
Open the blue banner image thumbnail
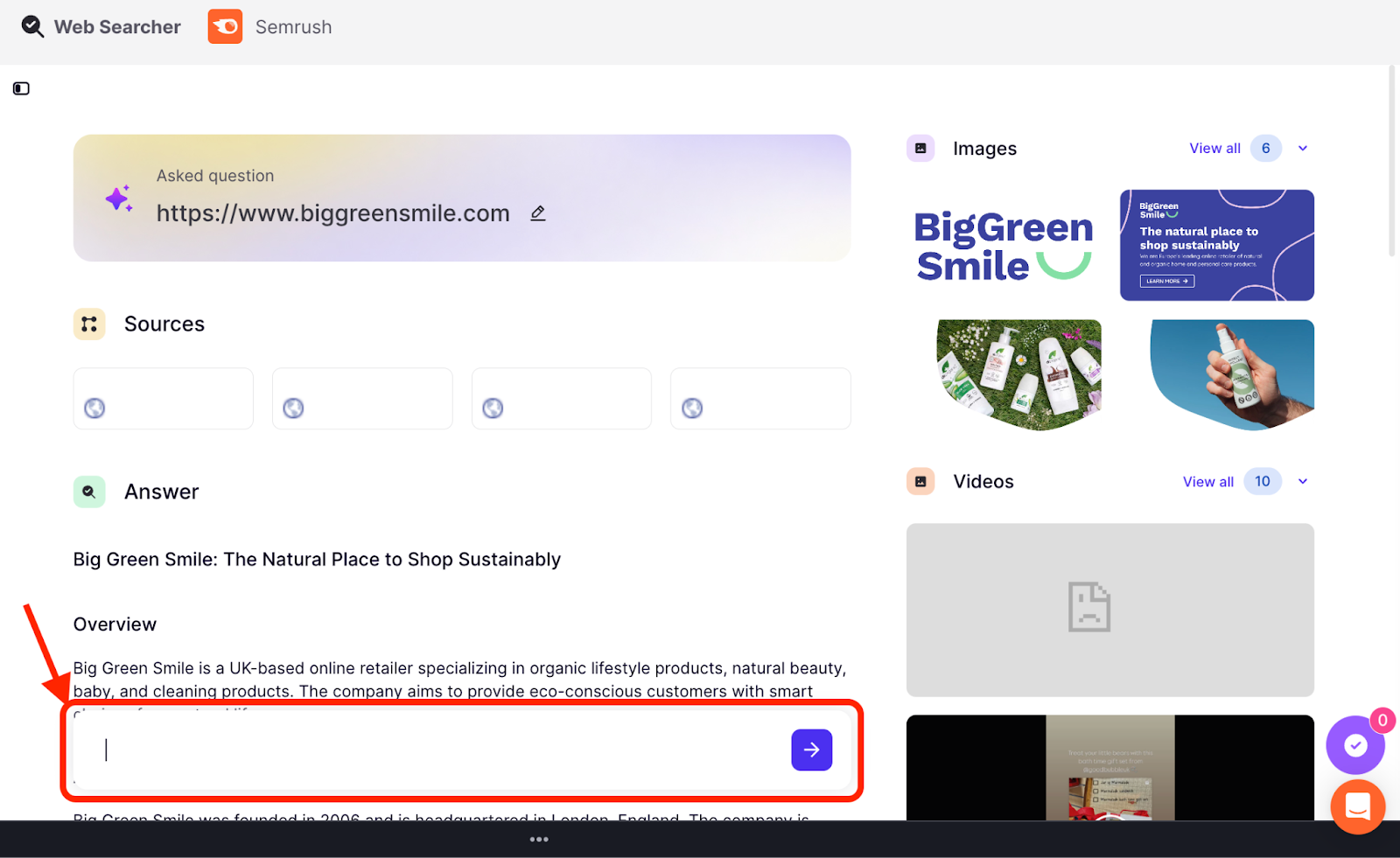(x=1216, y=246)
